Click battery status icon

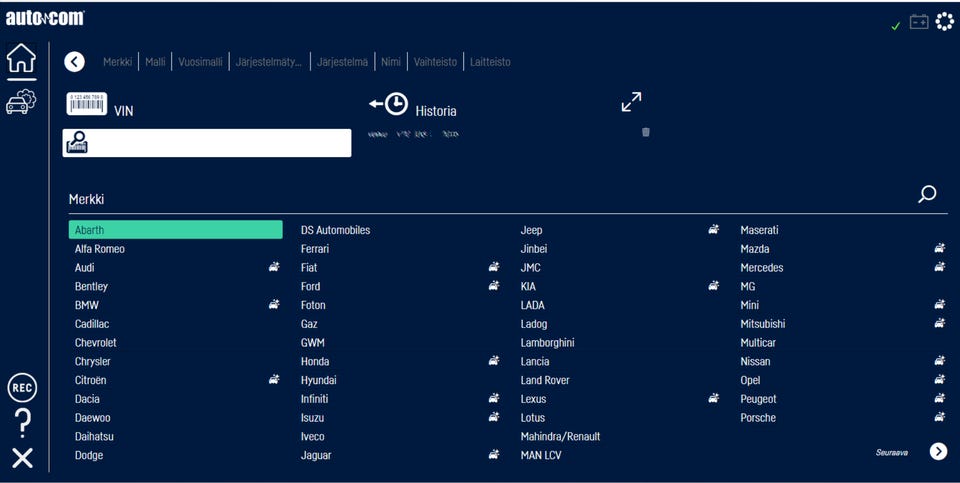(919, 23)
